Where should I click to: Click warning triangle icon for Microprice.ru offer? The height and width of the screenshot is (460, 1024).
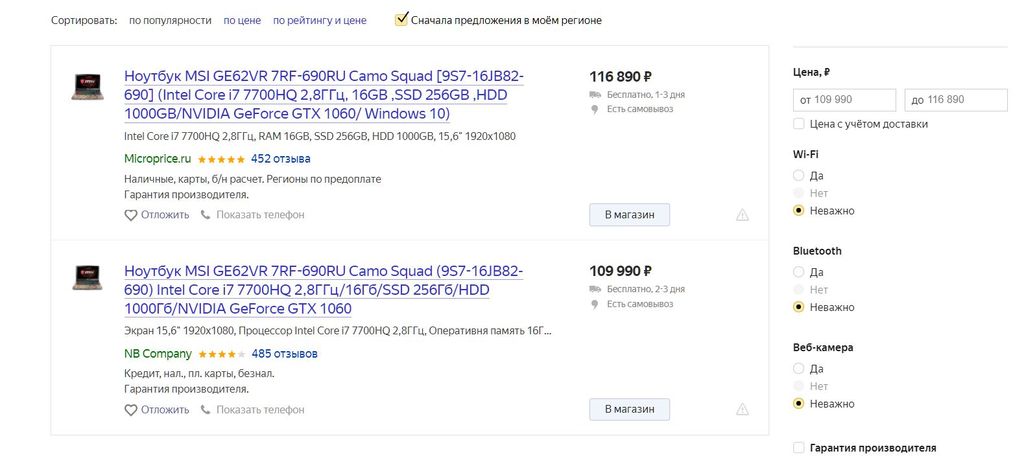(x=742, y=215)
